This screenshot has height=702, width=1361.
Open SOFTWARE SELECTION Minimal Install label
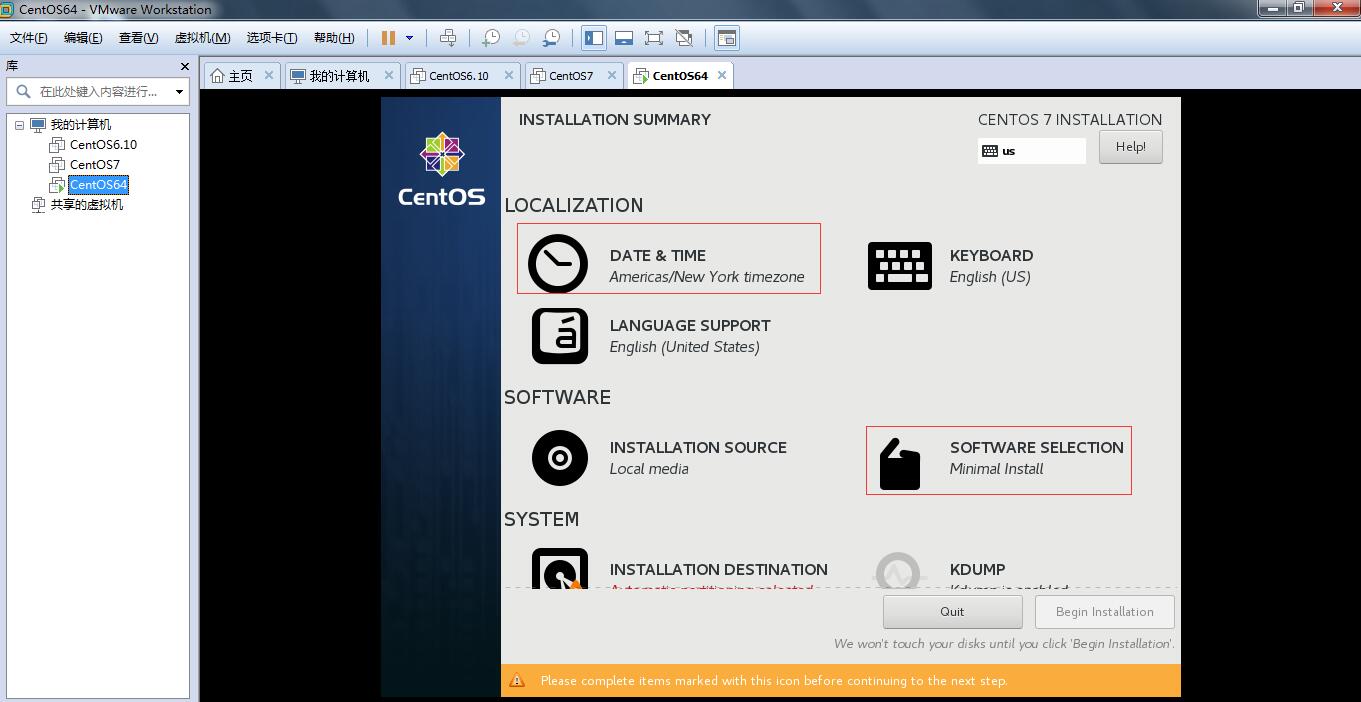pos(1037,458)
